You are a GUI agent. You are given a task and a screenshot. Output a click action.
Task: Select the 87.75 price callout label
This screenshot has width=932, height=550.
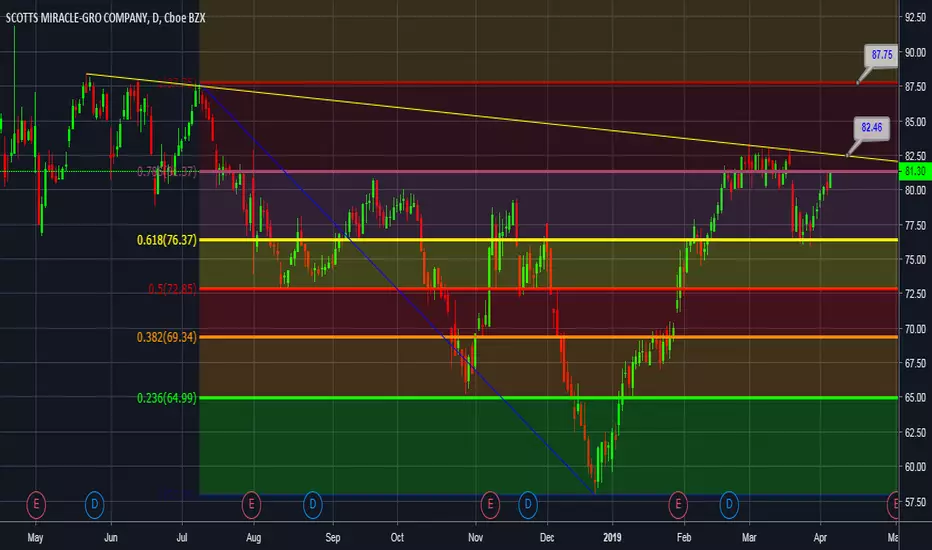pos(881,55)
